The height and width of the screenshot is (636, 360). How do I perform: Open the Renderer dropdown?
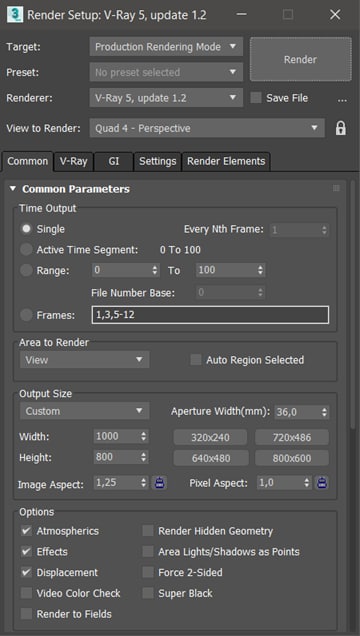tap(166, 98)
